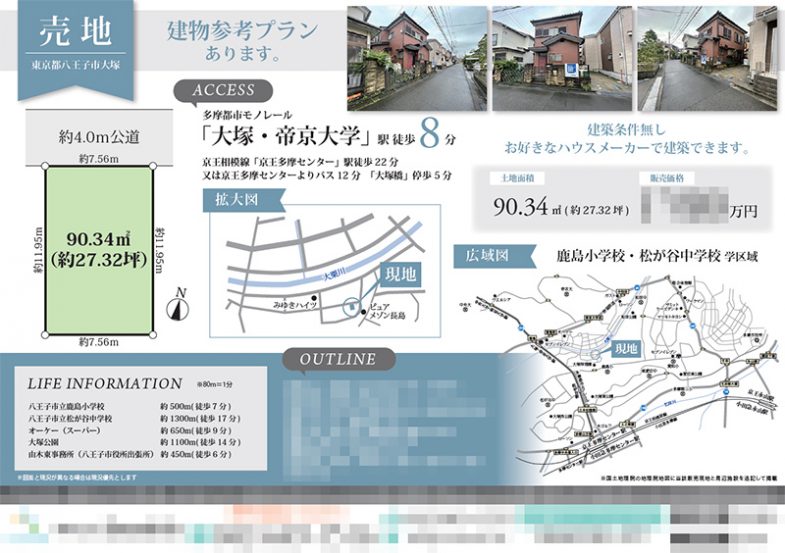The width and height of the screenshot is (785, 553).
Task: Click the large 8 分 walking time
Action: 438,134
